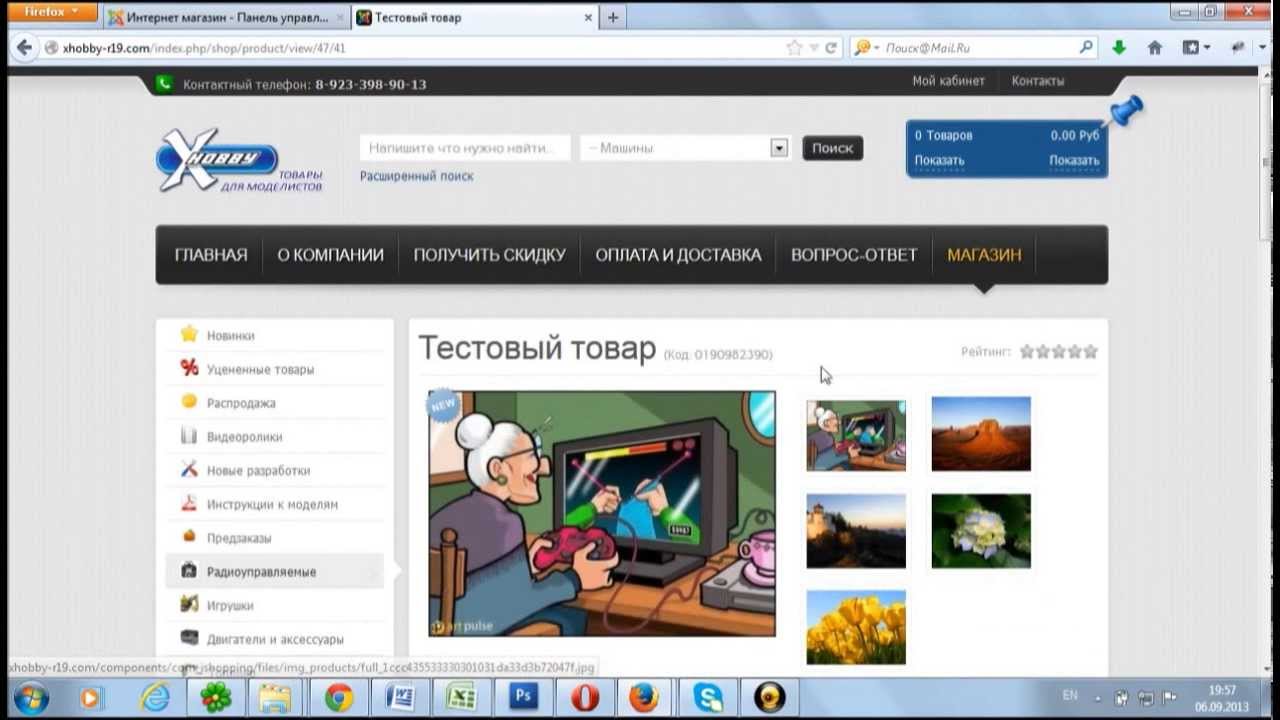The width and height of the screenshot is (1280, 720).
Task: Click the browser URL address field
Action: [420, 47]
